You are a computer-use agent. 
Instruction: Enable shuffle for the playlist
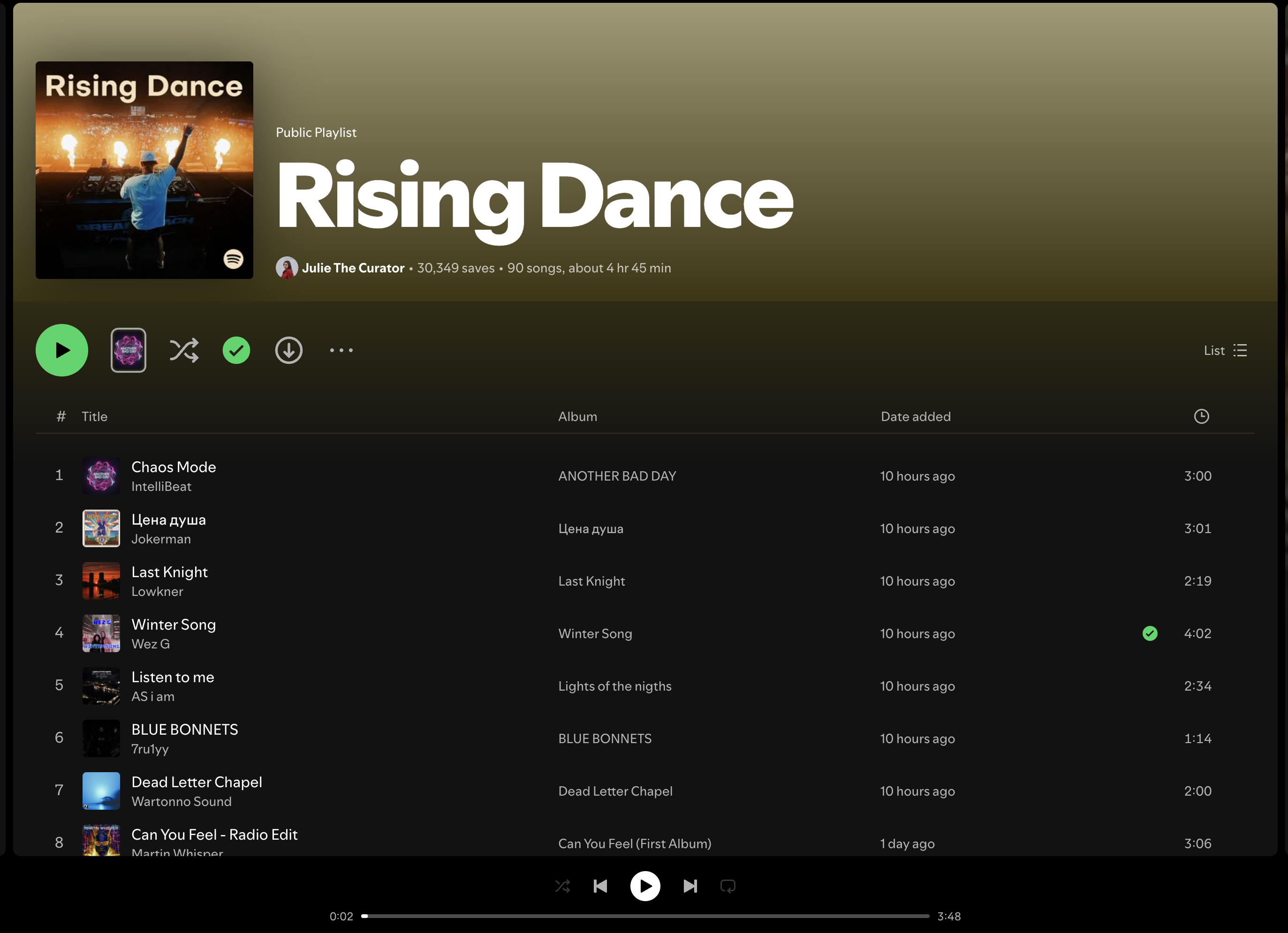[x=184, y=350]
